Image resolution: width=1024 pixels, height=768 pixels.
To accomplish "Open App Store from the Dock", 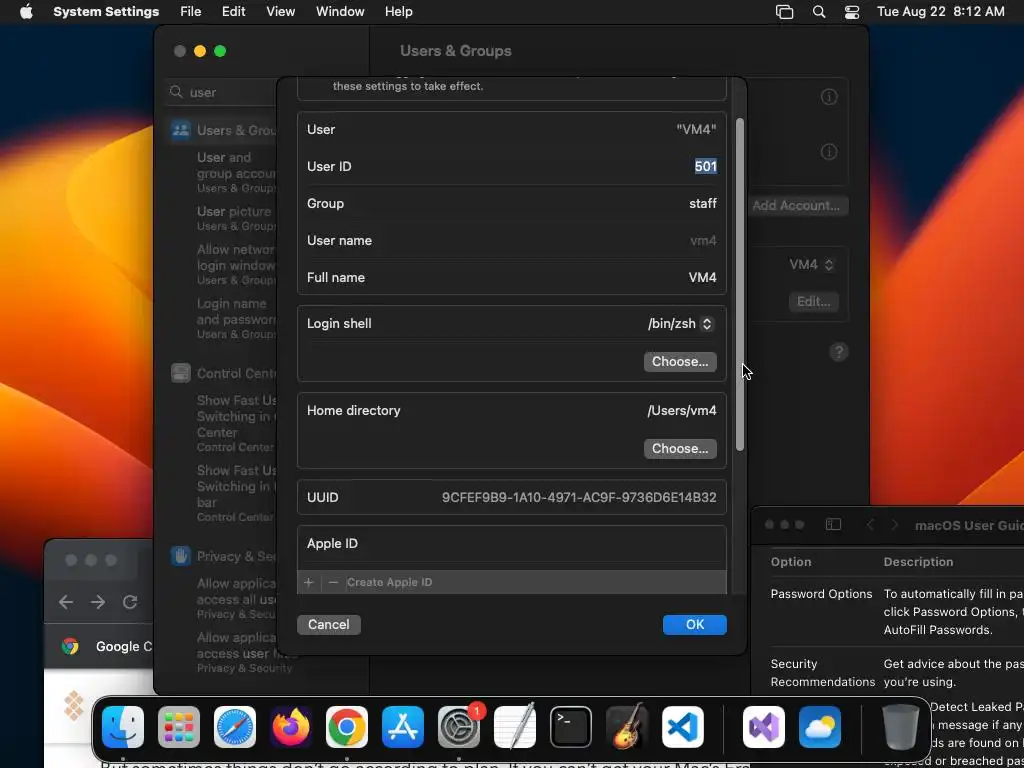I will tap(403, 727).
